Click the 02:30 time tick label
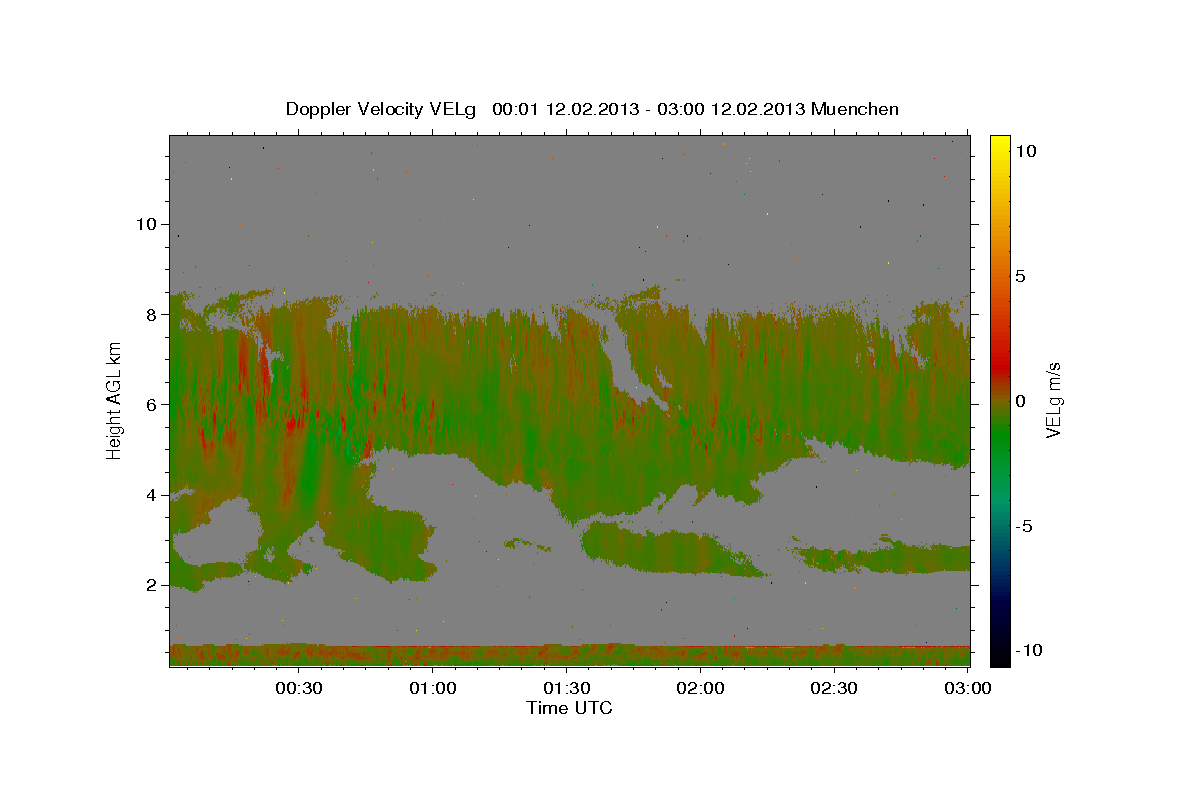 834,689
